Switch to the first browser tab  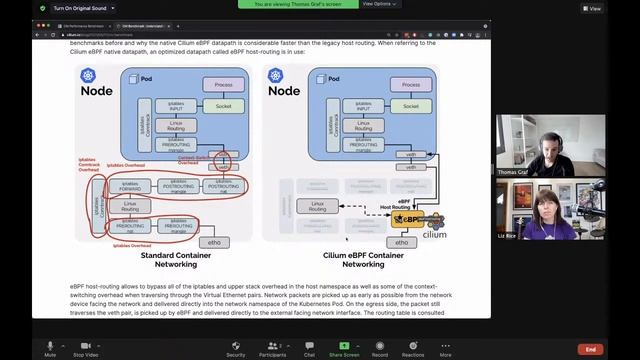83,26
